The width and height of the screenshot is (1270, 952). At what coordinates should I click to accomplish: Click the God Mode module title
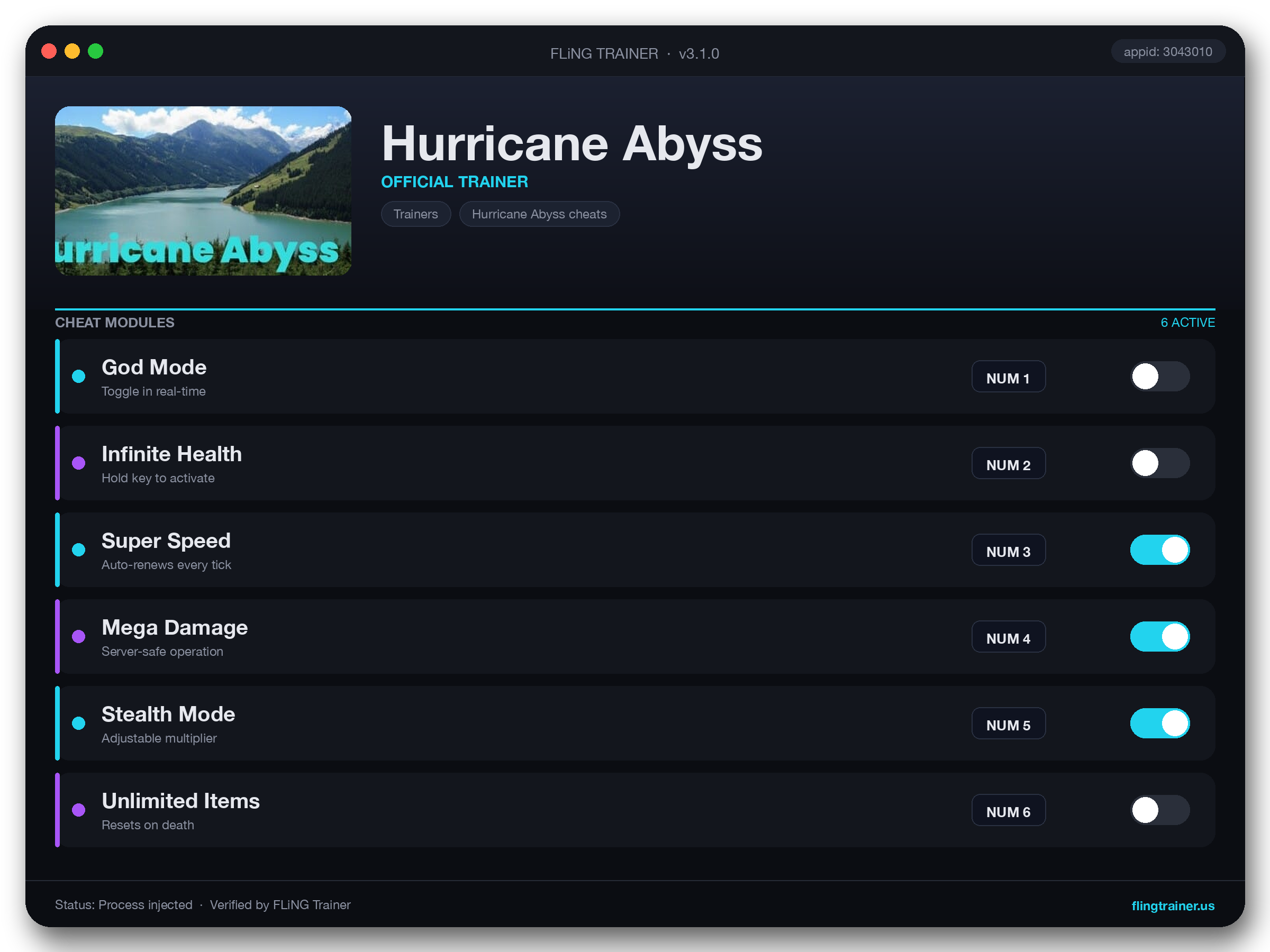(x=154, y=367)
